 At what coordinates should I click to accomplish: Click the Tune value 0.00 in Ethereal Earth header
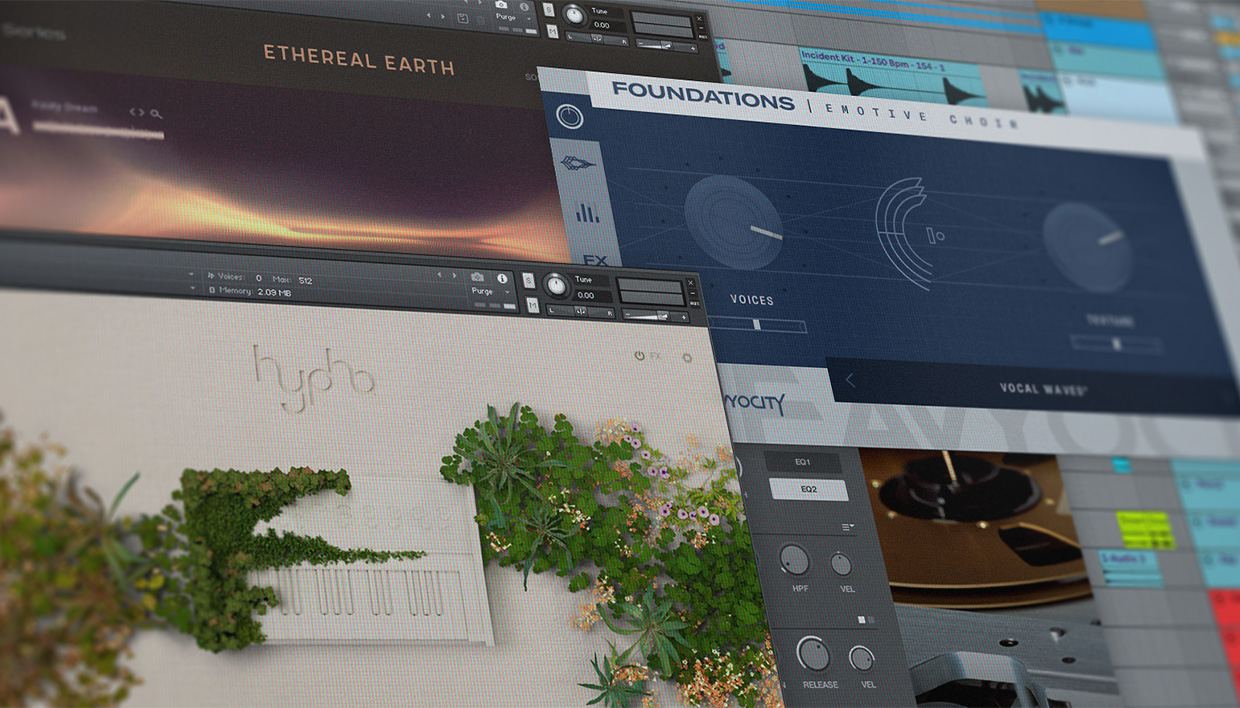[601, 25]
